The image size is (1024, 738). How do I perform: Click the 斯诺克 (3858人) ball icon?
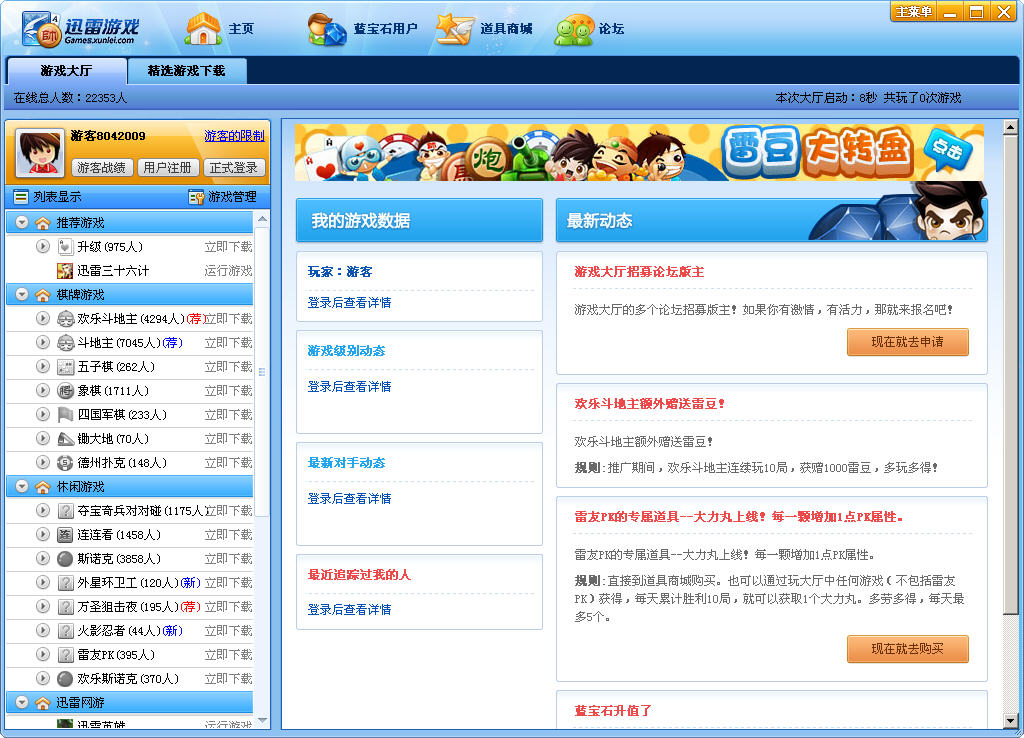[x=65, y=559]
